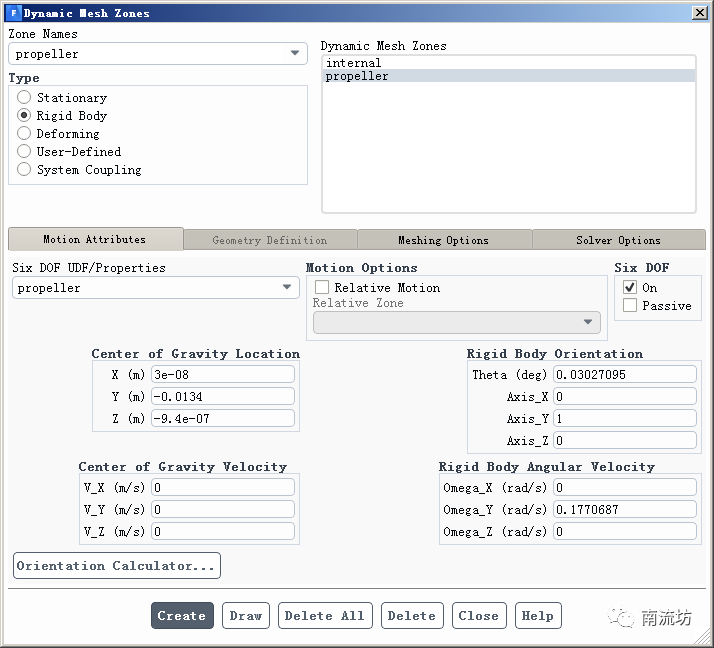
Task: Switch to the Meshing Options tab
Action: 443,240
